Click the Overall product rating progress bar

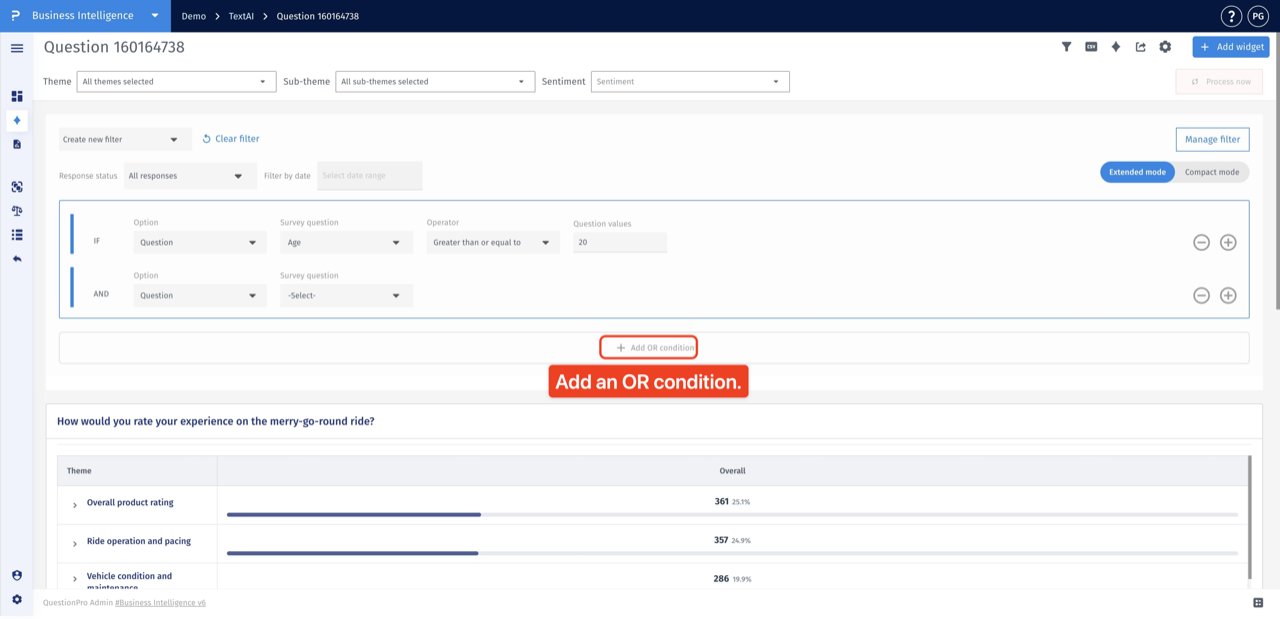(732, 514)
